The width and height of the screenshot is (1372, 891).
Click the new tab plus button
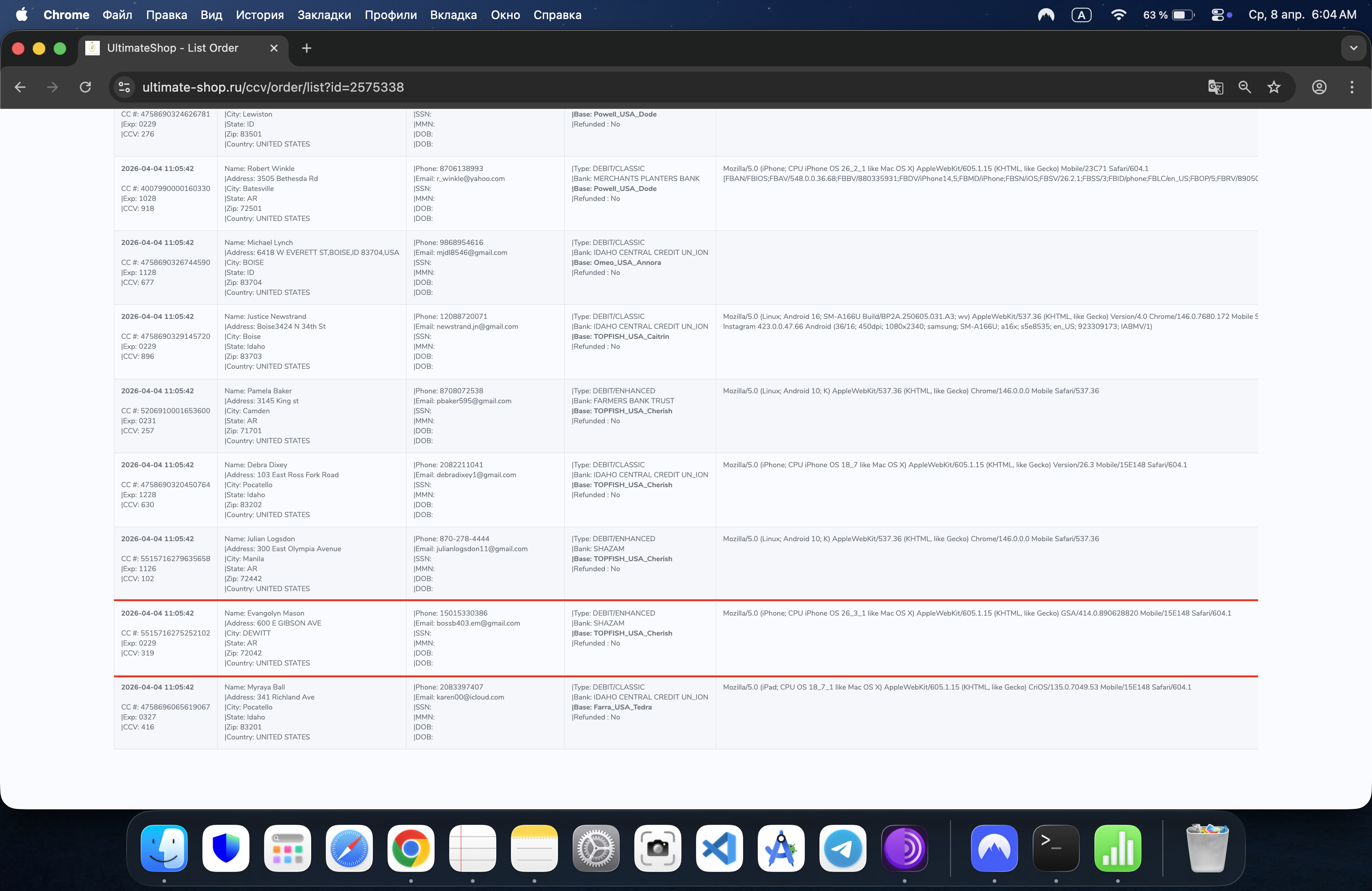(x=307, y=49)
